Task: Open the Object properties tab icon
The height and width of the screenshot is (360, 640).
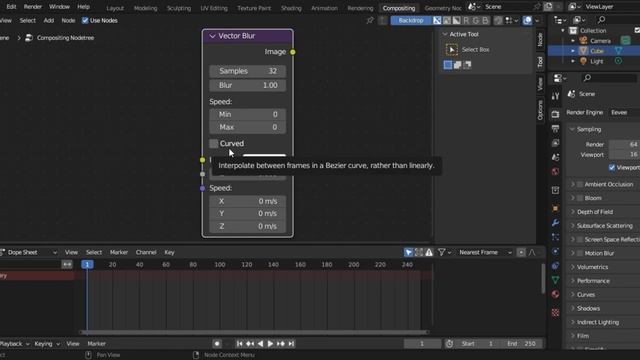Action: pos(555,208)
